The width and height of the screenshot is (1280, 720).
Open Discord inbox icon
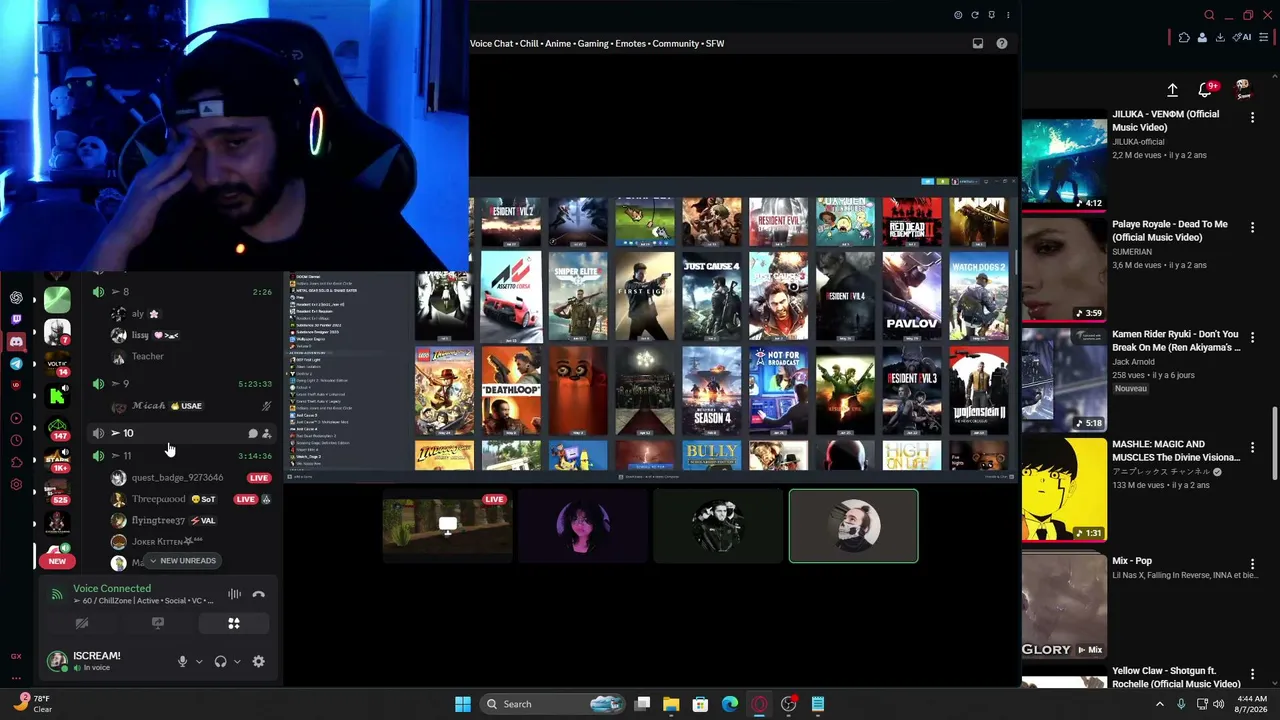coord(978,44)
